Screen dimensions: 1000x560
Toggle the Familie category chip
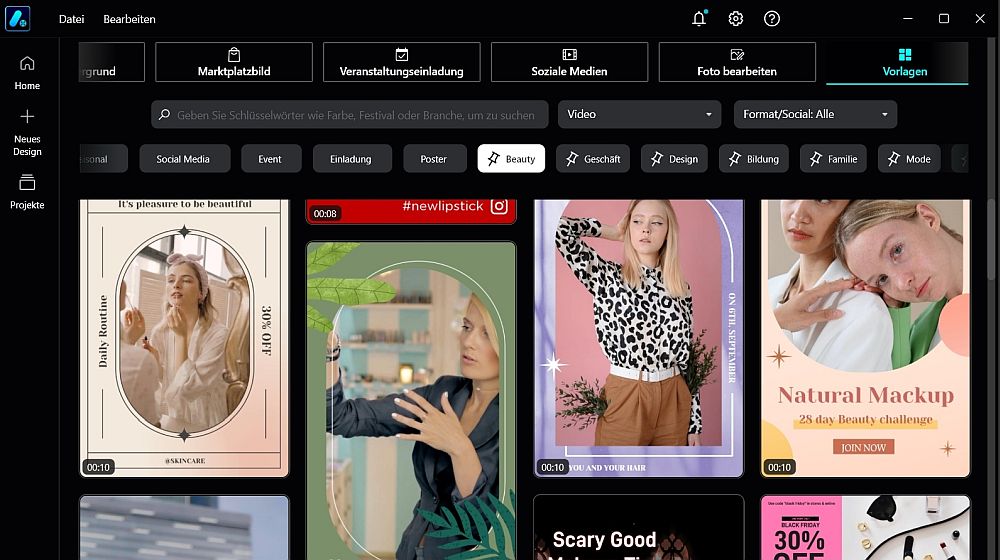click(833, 159)
